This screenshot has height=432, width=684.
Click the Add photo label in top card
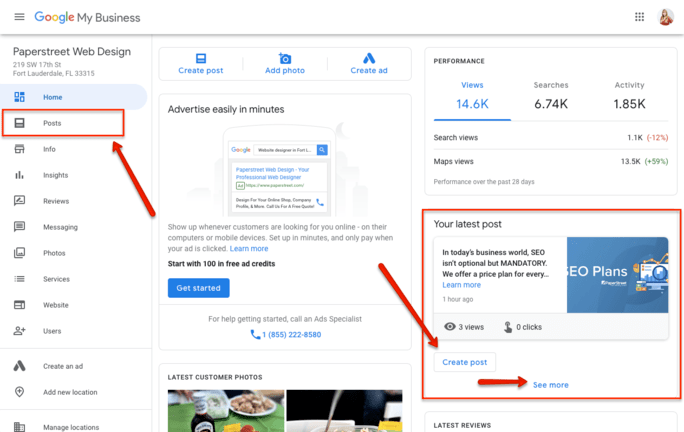[x=285, y=70]
